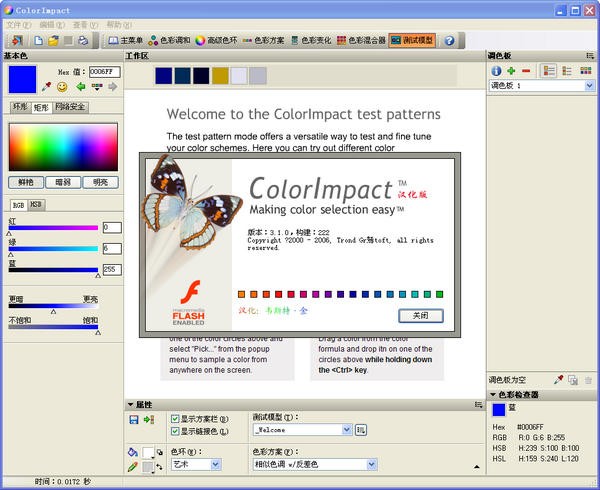Click the blue 蓝 channel slider
The height and width of the screenshot is (490, 600).
click(53, 270)
